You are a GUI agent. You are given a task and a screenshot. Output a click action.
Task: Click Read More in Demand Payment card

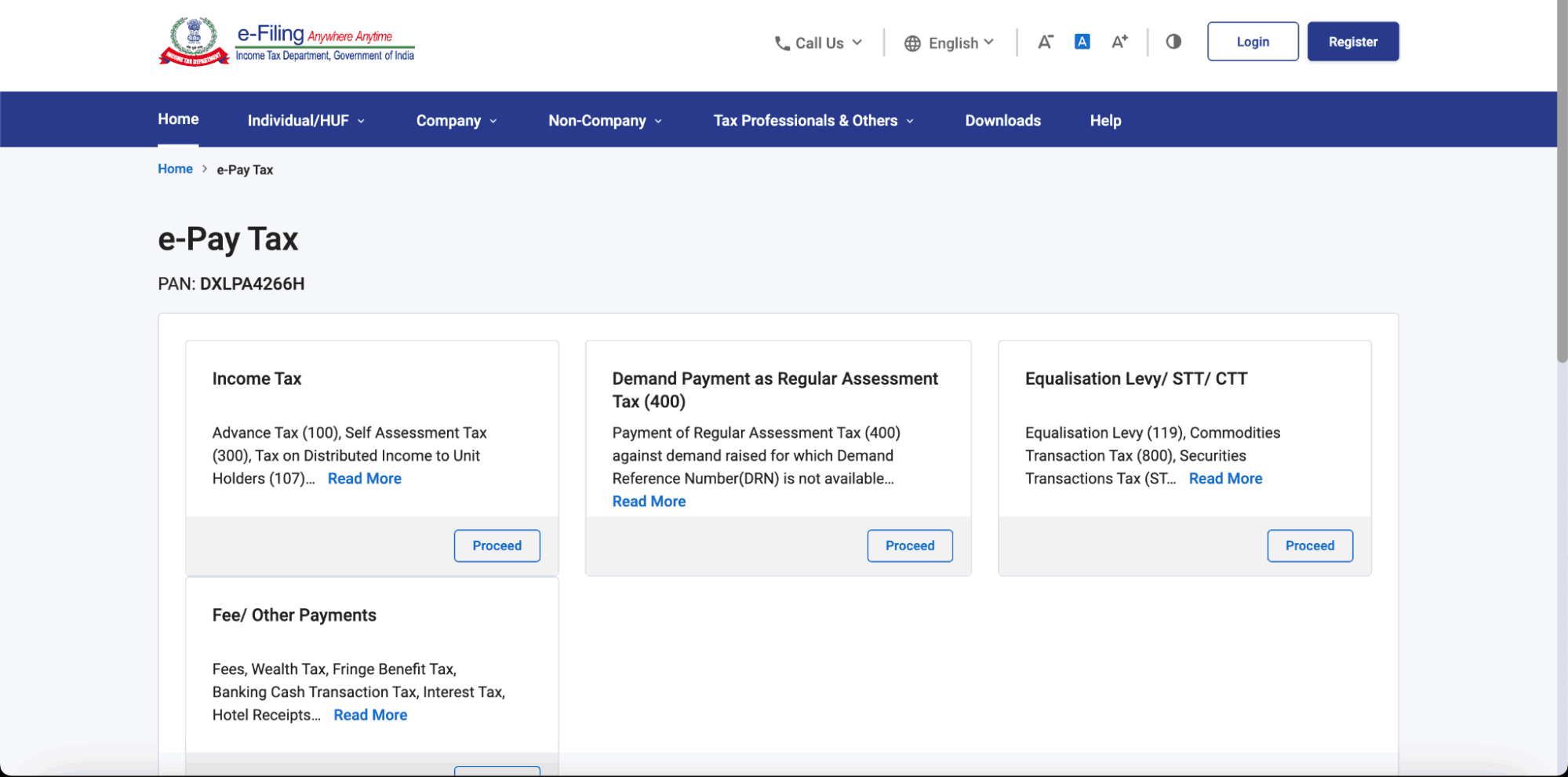point(649,502)
